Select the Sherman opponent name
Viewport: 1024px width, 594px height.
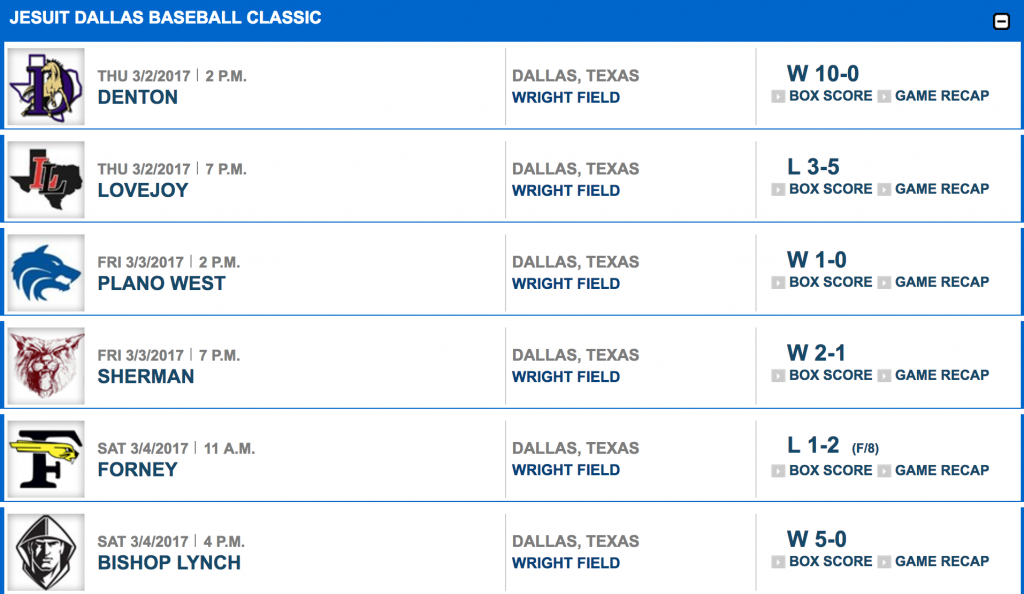[146, 377]
